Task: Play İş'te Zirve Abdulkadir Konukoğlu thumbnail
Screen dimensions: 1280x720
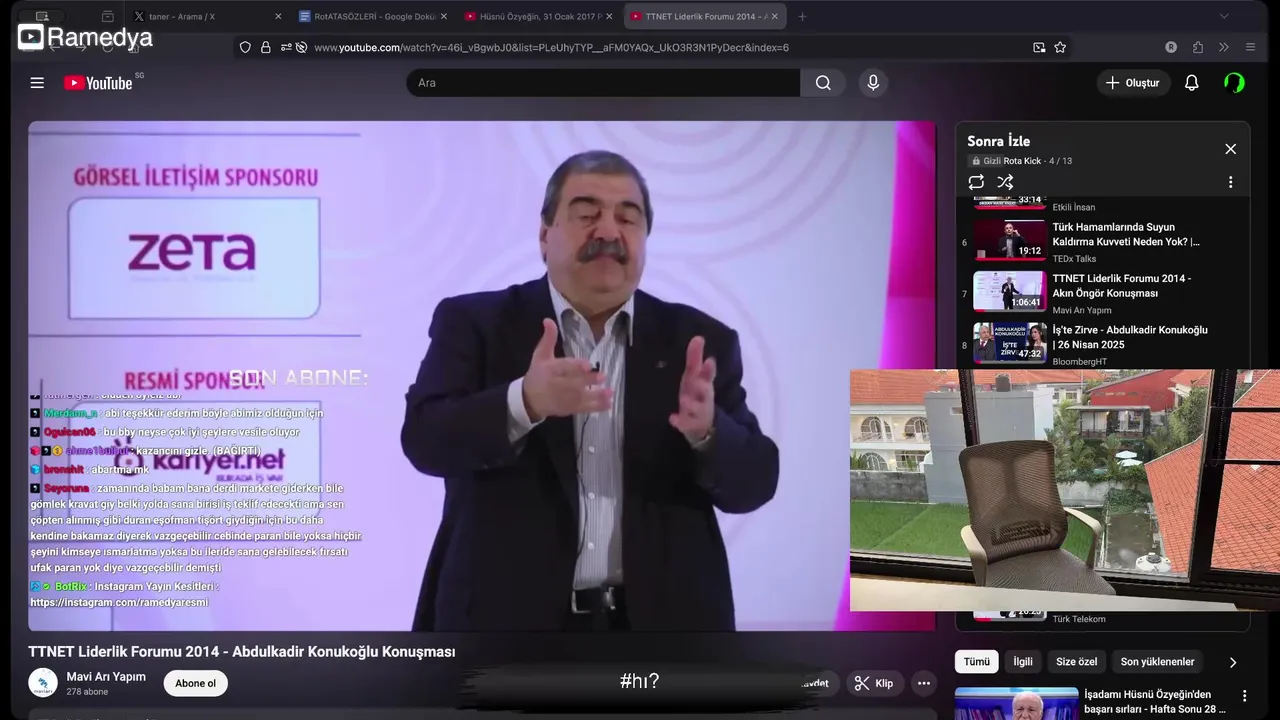Action: coord(1010,342)
